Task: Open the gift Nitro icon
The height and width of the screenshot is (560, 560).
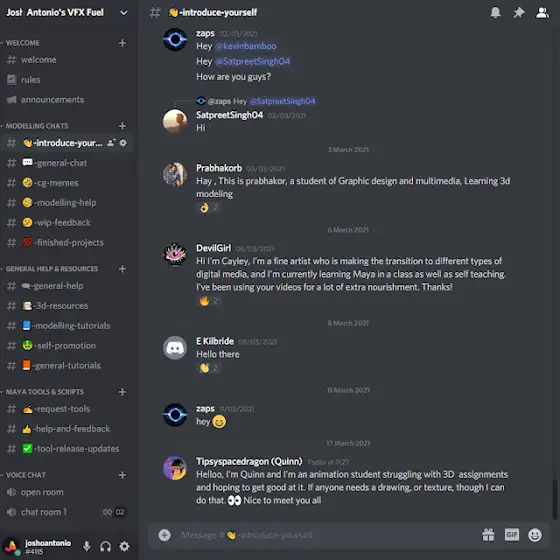Action: 488,535
